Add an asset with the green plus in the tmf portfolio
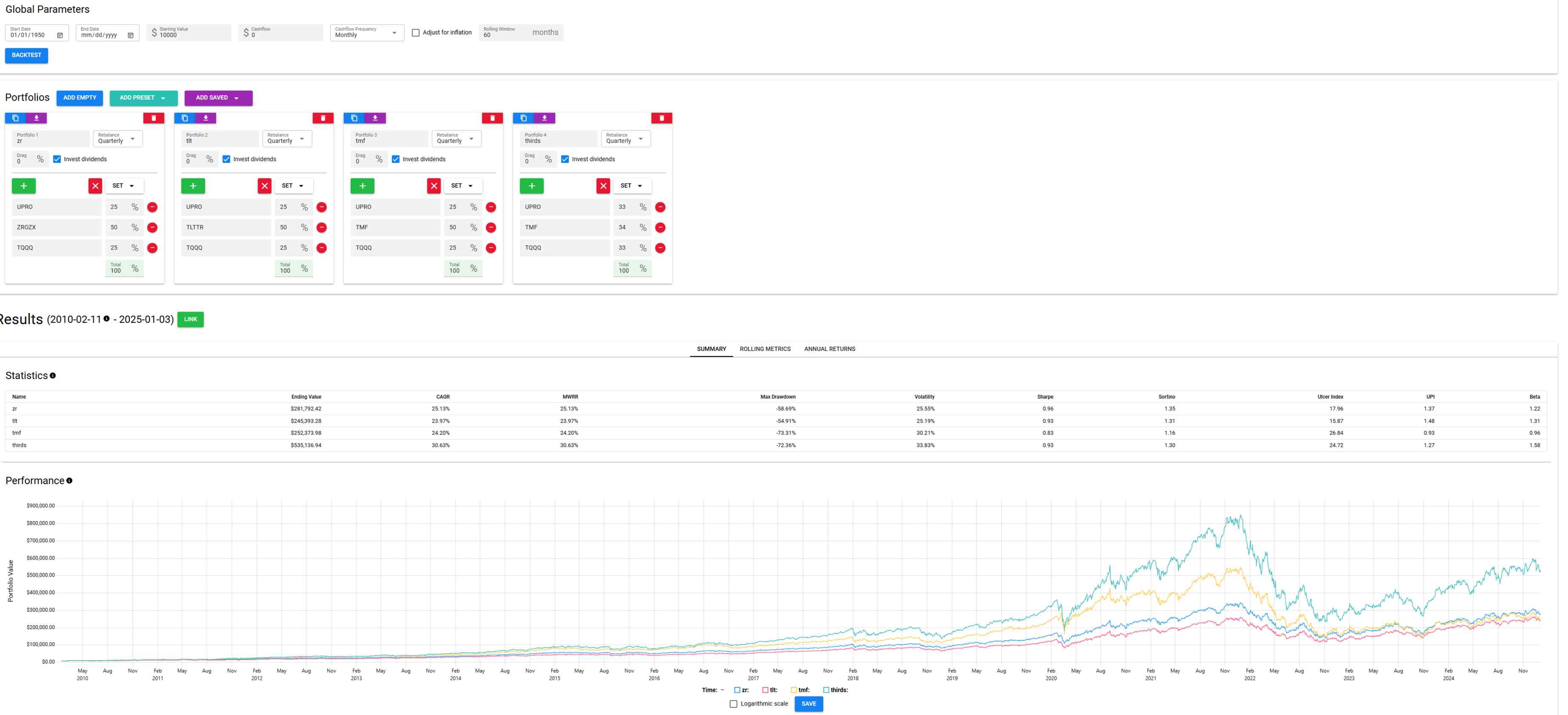The height and width of the screenshot is (715, 1568). (362, 185)
